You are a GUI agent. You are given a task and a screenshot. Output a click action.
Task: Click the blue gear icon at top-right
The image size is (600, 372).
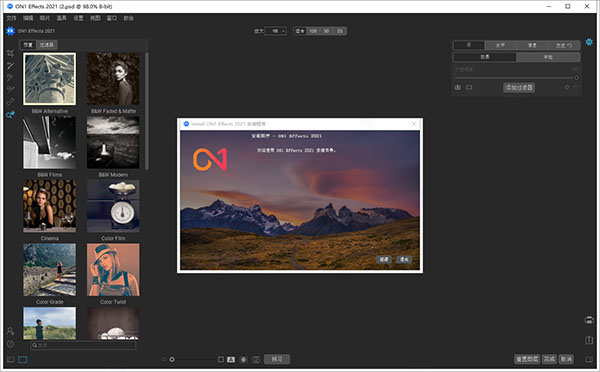589,42
